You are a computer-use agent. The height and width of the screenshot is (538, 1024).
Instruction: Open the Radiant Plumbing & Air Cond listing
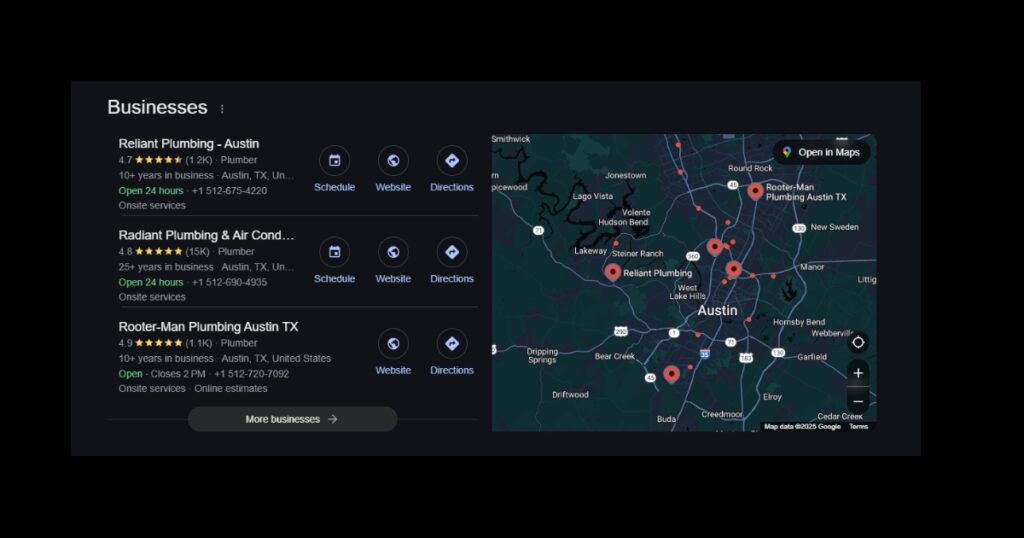point(206,235)
